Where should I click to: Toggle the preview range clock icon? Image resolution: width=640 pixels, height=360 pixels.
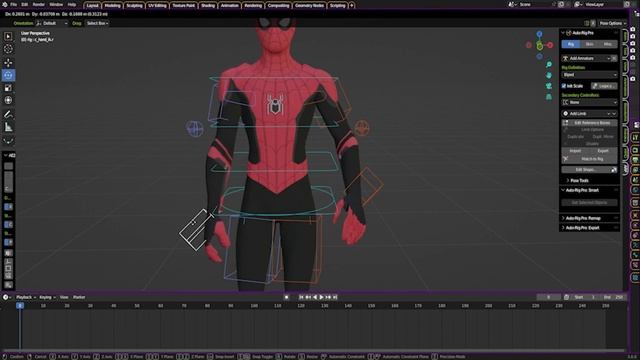point(567,297)
